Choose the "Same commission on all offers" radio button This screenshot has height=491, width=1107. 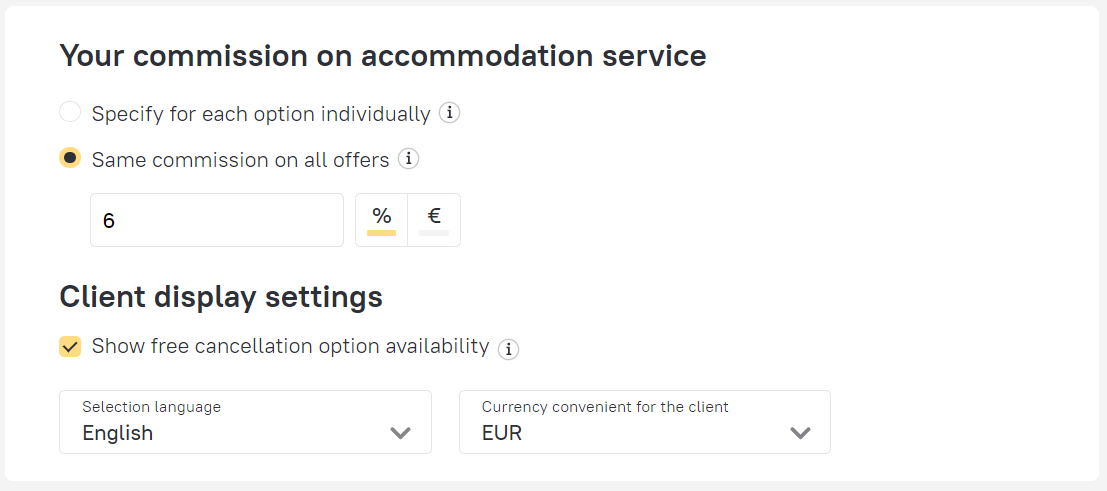coord(70,158)
